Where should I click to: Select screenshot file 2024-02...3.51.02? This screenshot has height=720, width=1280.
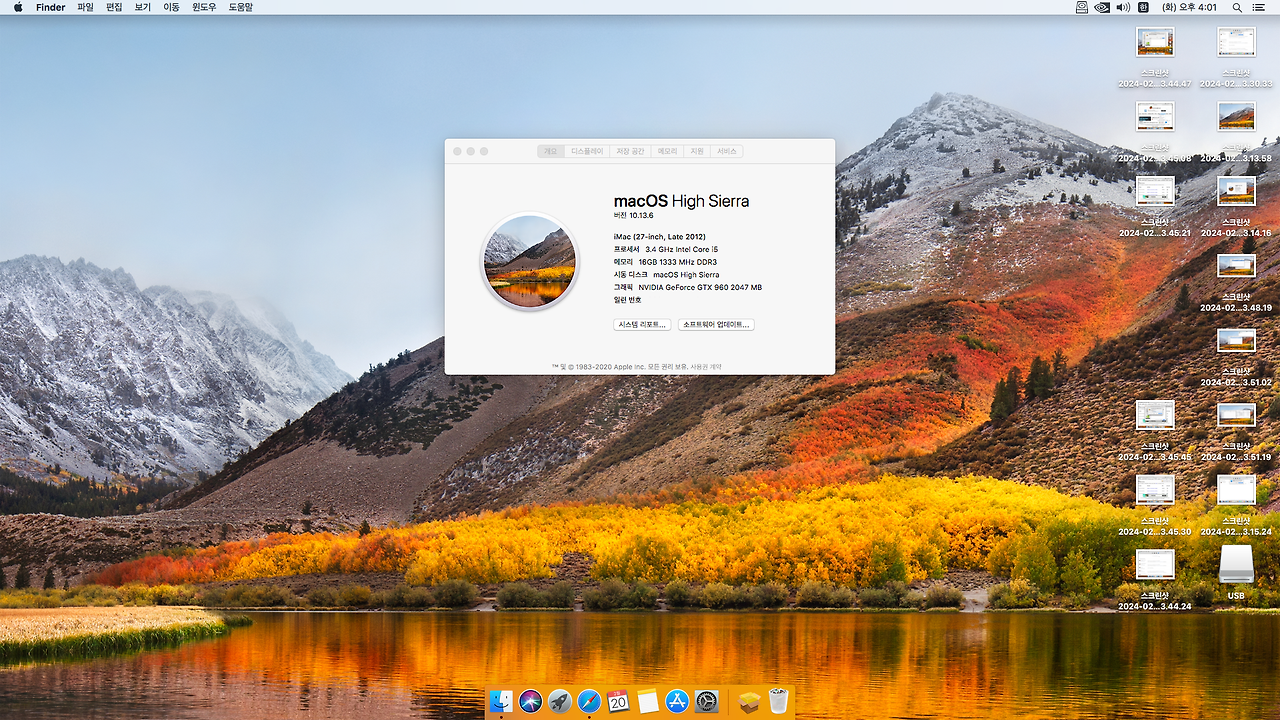pos(1236,356)
